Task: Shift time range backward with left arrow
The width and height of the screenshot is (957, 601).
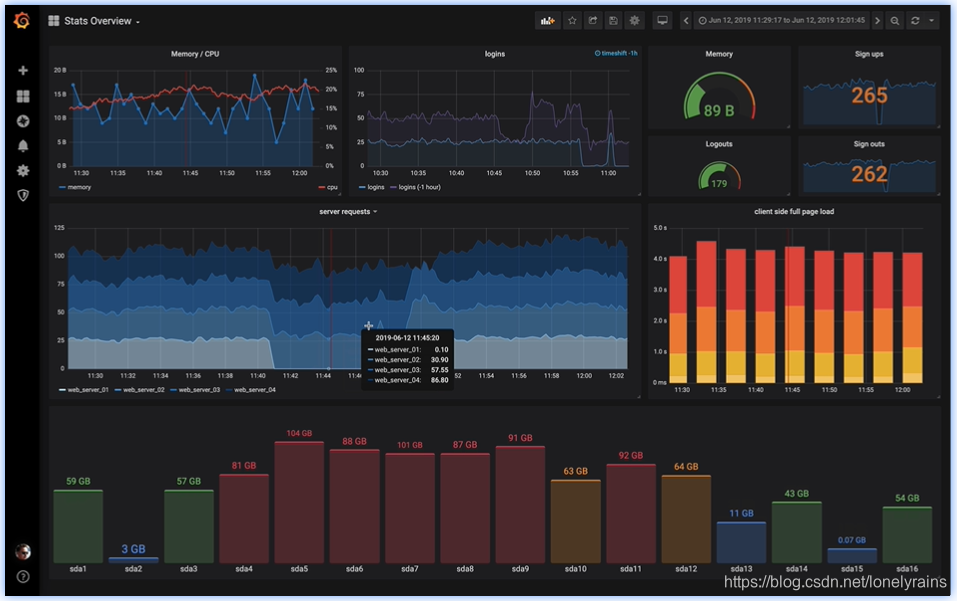Action: (x=685, y=21)
